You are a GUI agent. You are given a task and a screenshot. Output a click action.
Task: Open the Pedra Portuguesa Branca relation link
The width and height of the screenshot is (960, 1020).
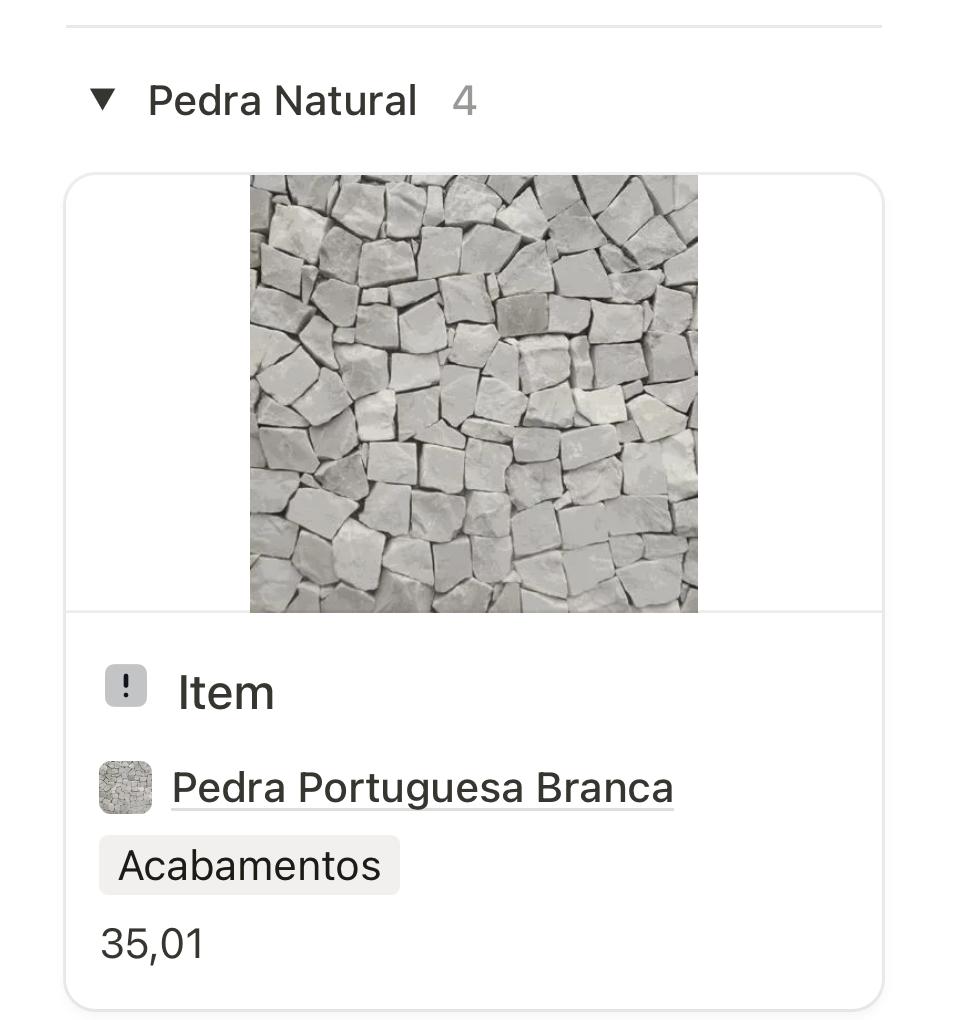tap(422, 788)
